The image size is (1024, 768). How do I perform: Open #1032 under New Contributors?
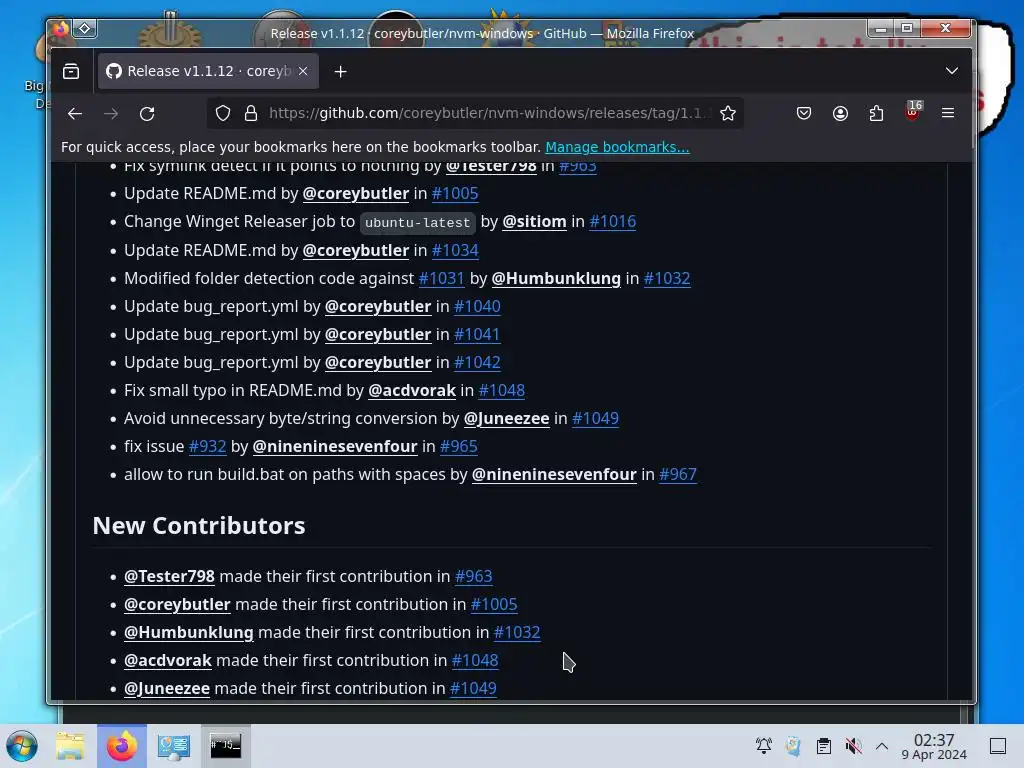pos(517,633)
